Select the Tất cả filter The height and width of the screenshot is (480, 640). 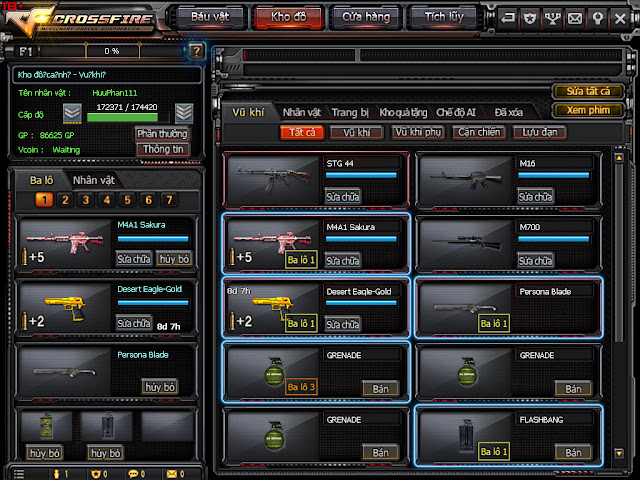pos(302,133)
